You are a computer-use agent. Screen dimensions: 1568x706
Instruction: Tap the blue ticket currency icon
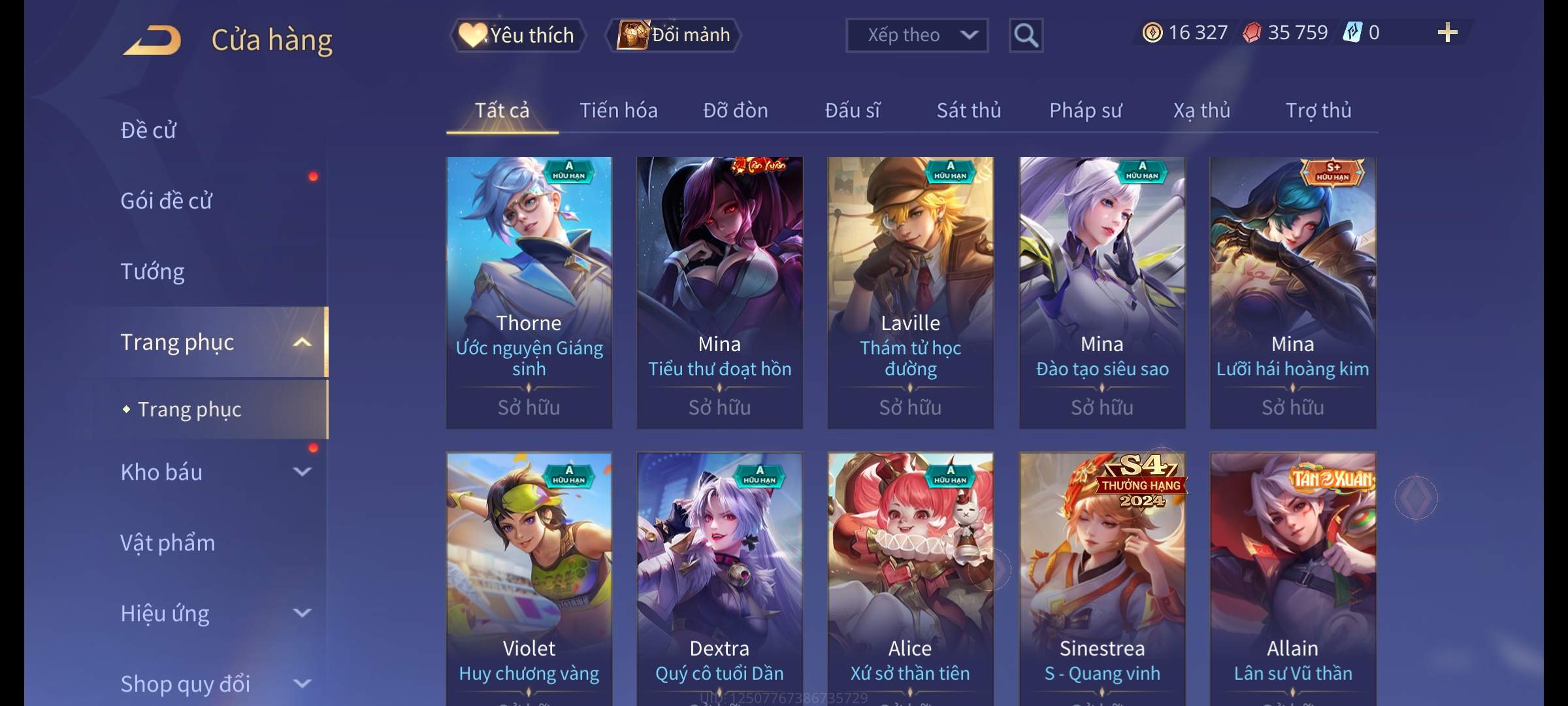click(x=1352, y=33)
